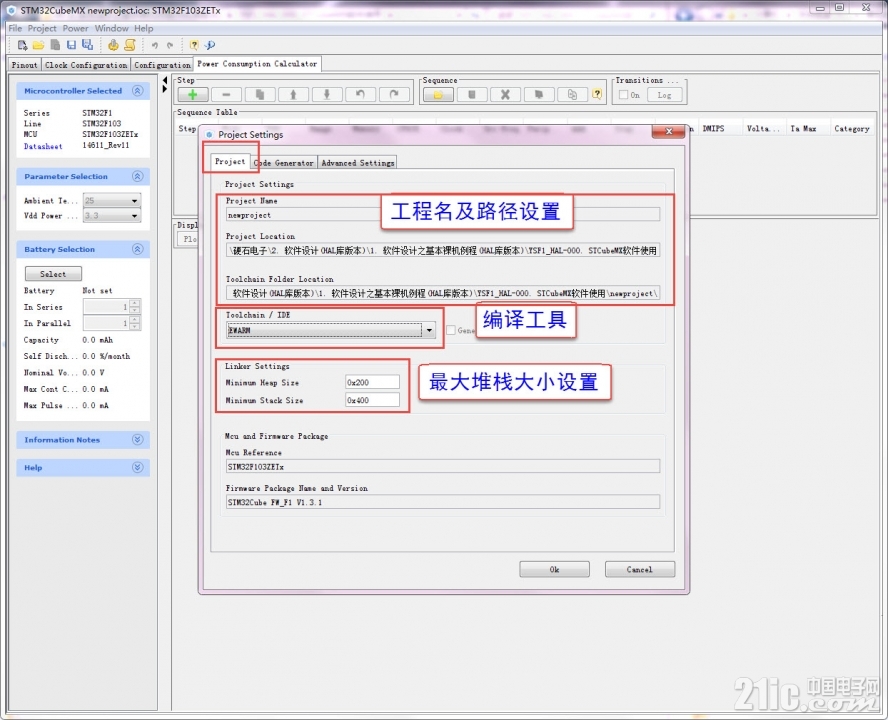The width and height of the screenshot is (888, 720).
Task: Switch to the Advanced Settings tab
Action: point(357,163)
